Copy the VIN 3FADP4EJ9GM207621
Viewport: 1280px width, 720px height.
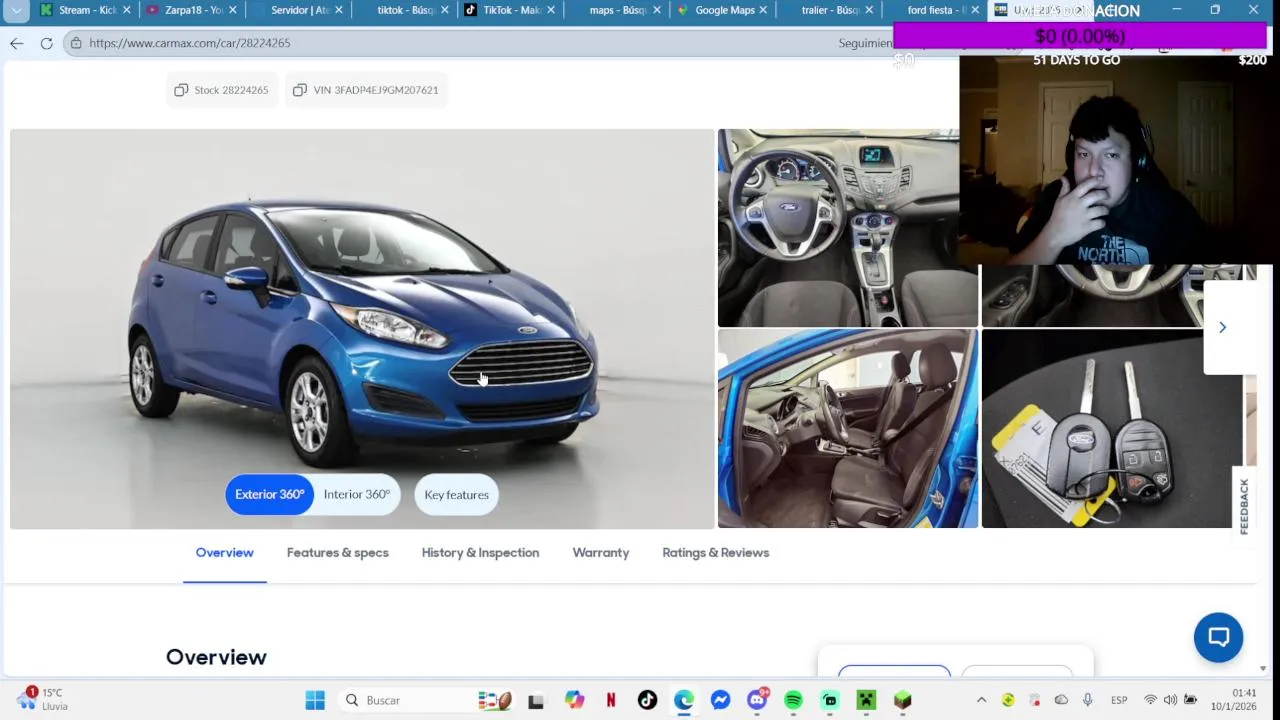point(365,90)
